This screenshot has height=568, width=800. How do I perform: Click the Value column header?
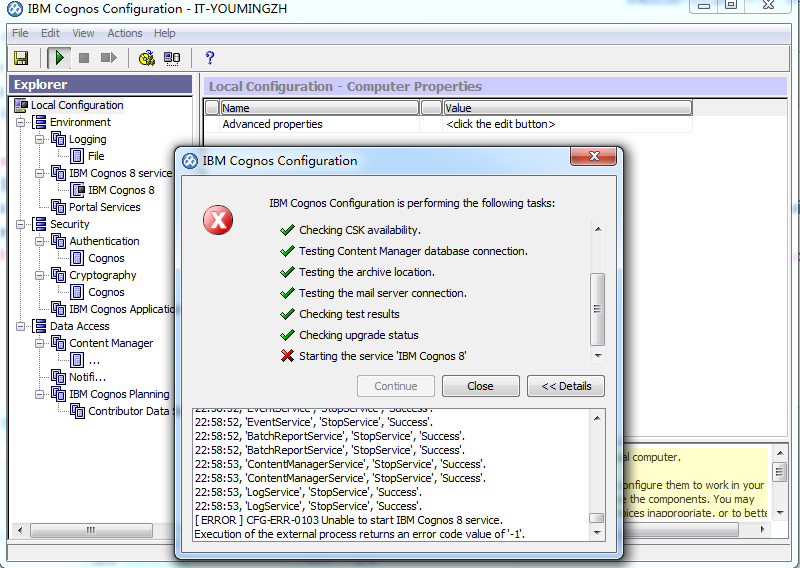point(567,108)
